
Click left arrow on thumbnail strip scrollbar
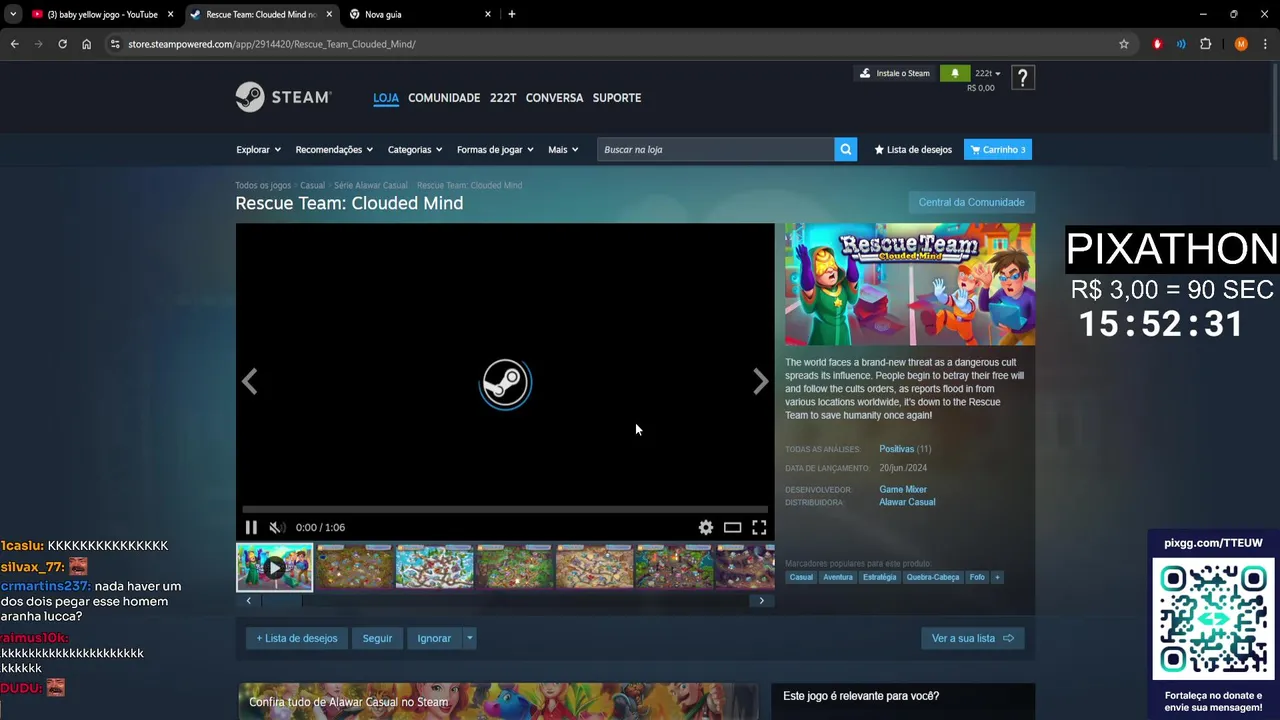248,600
